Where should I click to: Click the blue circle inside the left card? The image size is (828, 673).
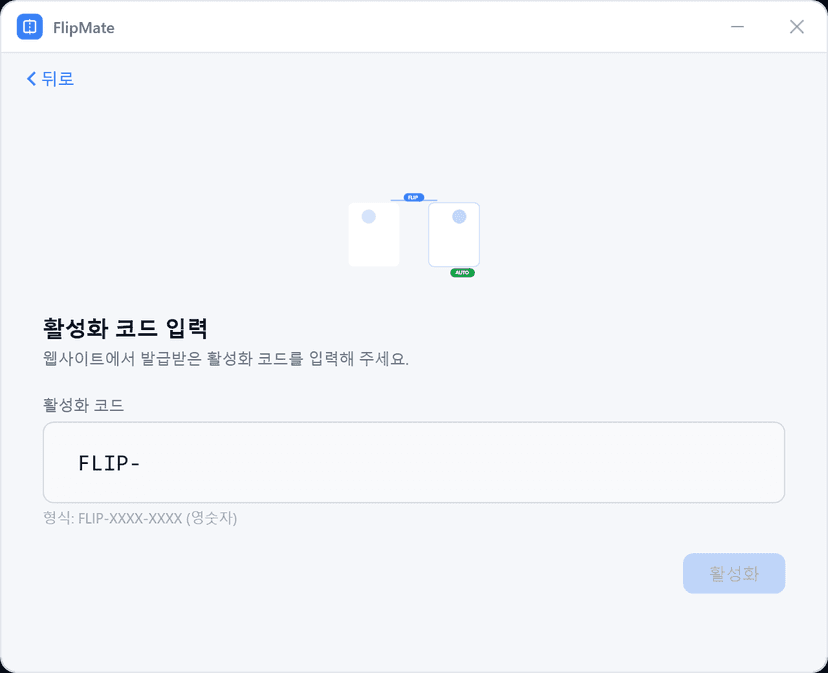[x=368, y=217]
